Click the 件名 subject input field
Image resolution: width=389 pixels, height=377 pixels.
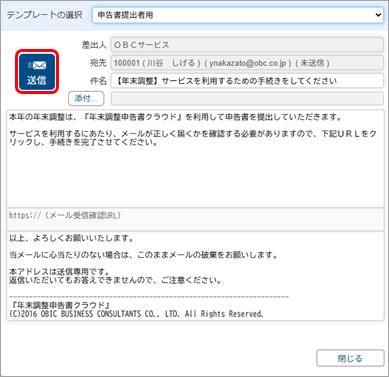click(247, 81)
